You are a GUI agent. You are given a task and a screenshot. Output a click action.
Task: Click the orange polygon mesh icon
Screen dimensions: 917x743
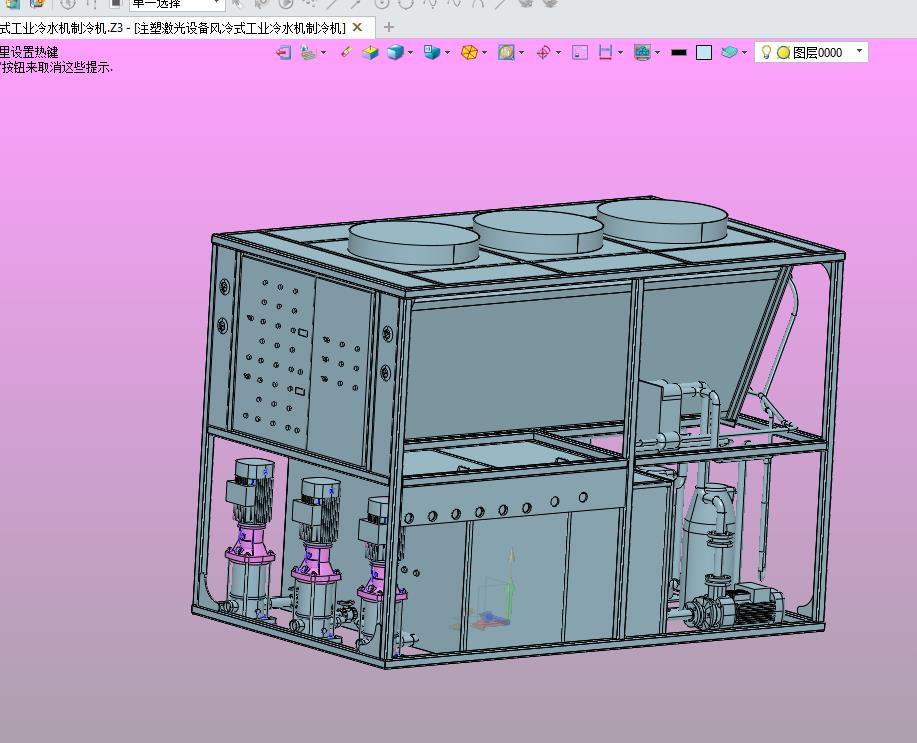tap(469, 53)
